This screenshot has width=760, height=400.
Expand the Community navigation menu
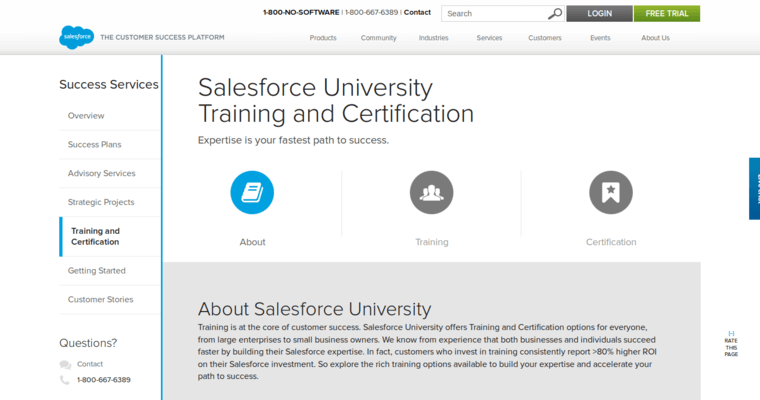point(379,38)
